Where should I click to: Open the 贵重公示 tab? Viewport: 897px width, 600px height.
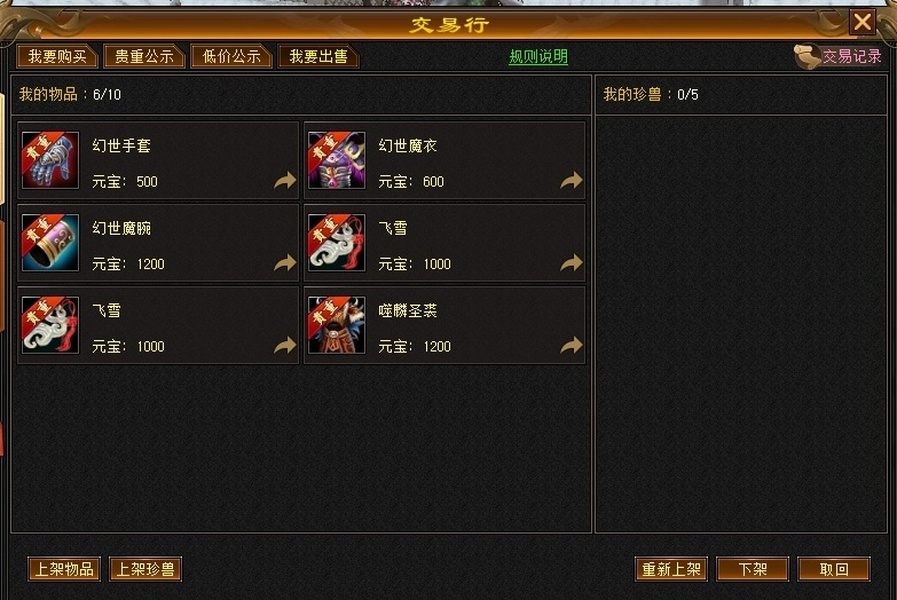pos(144,57)
